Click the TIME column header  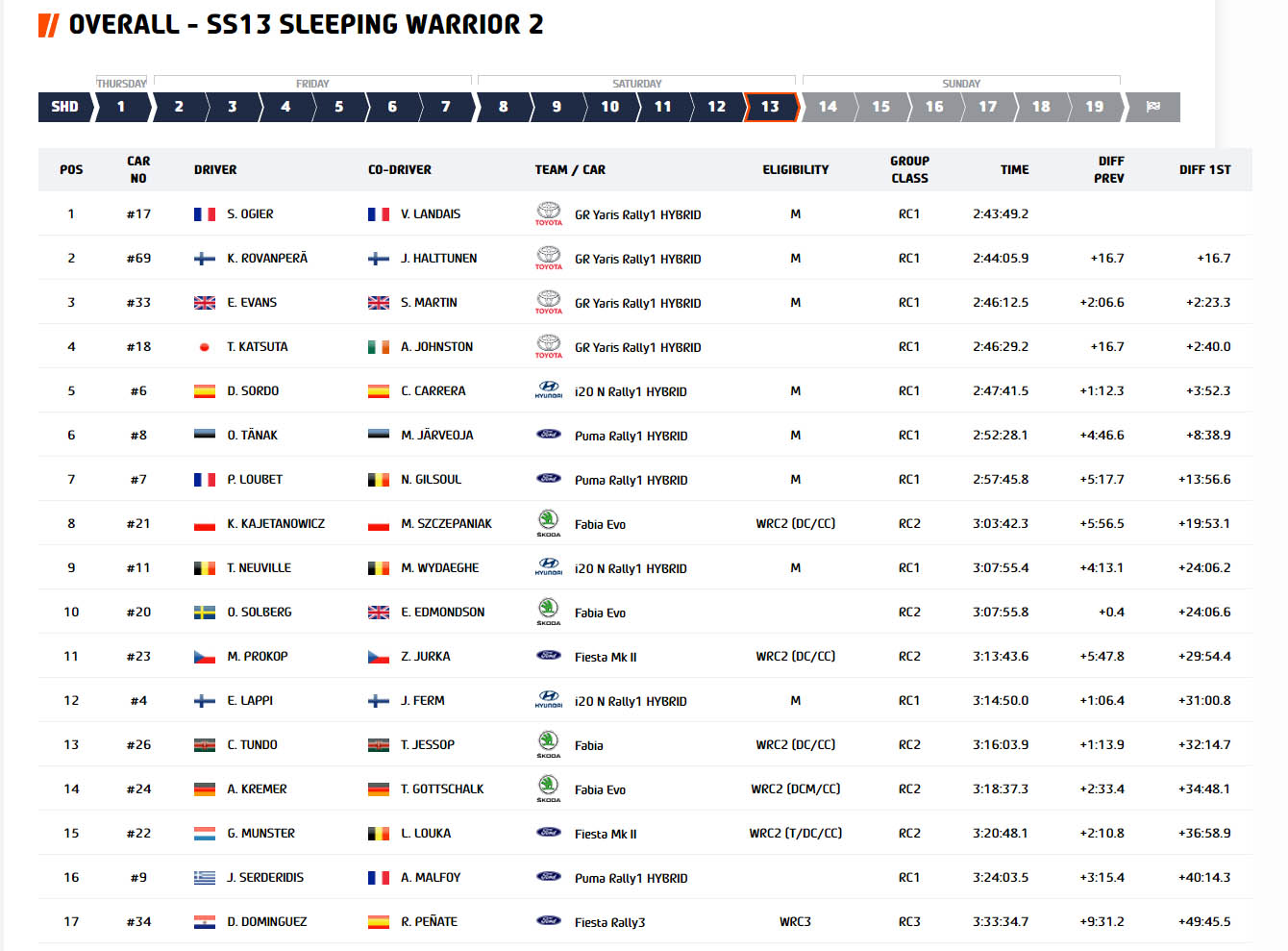[x=1014, y=170]
